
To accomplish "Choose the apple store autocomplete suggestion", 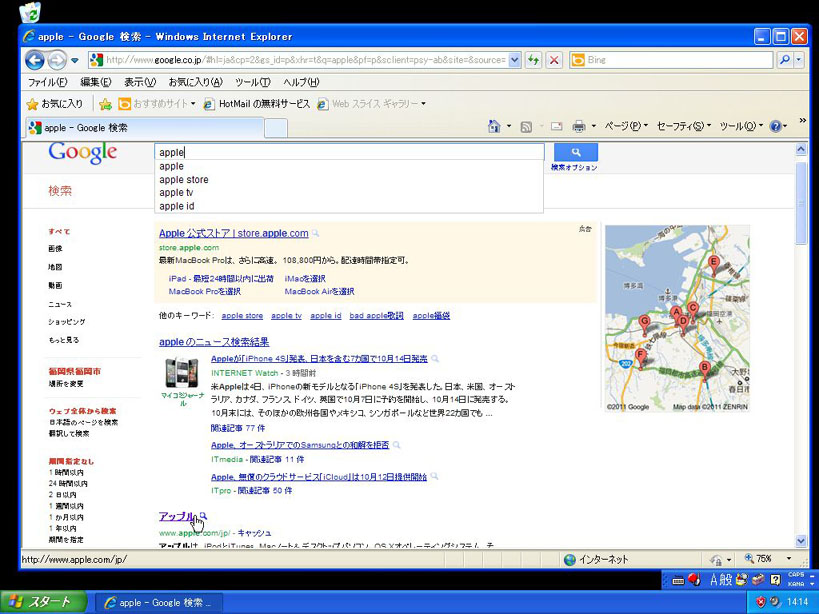I will [349, 180].
